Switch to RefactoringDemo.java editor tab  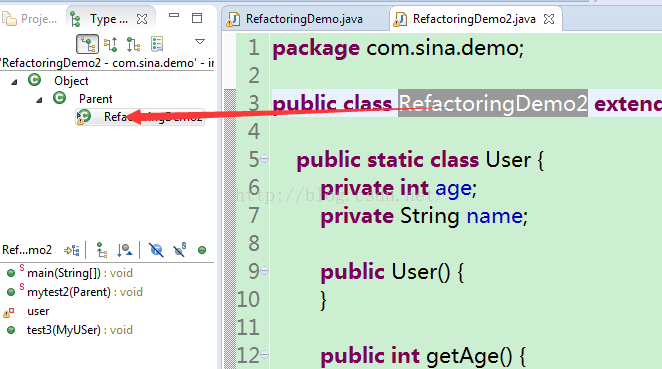(304, 19)
